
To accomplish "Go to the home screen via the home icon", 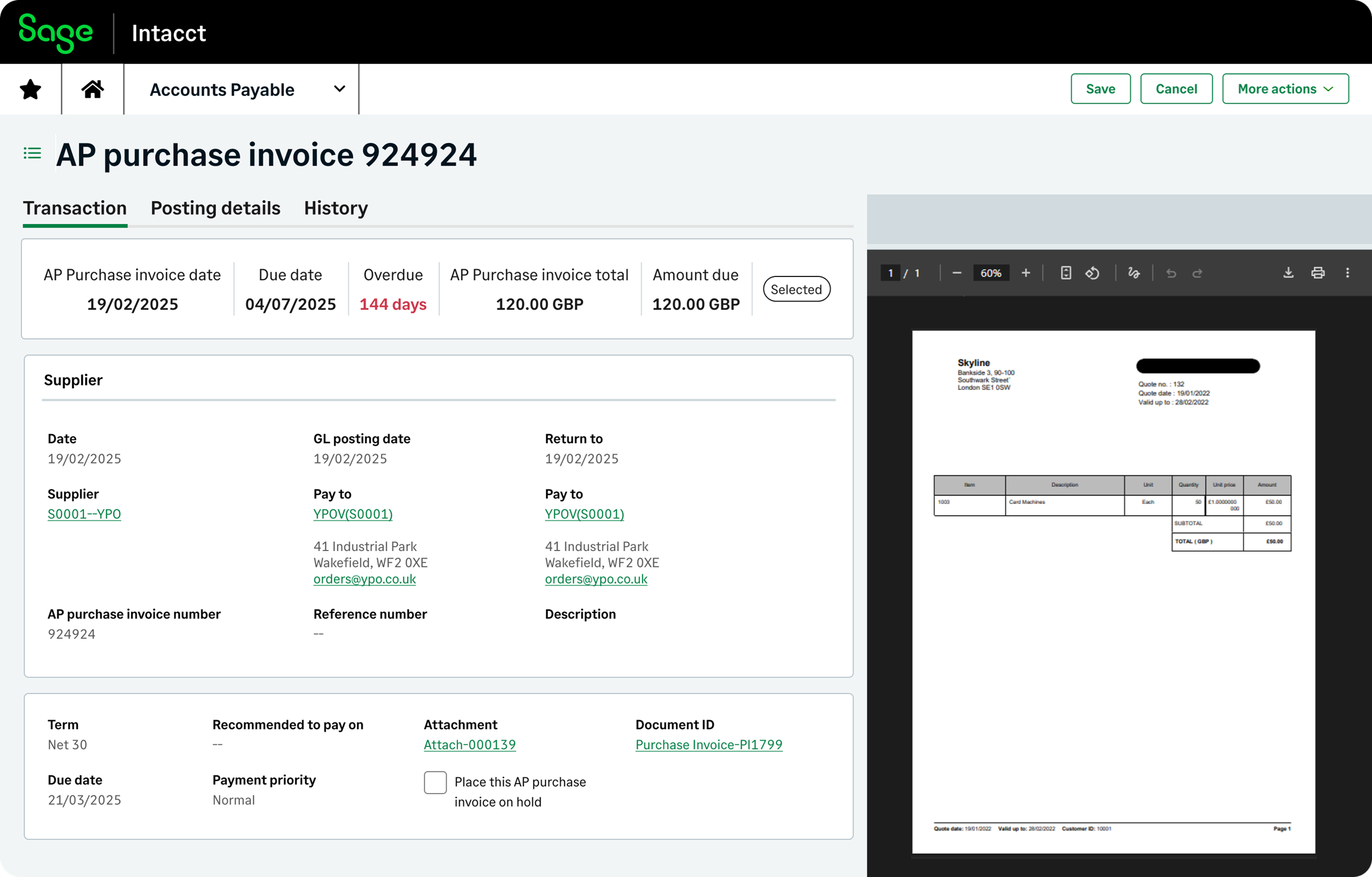I will point(92,89).
